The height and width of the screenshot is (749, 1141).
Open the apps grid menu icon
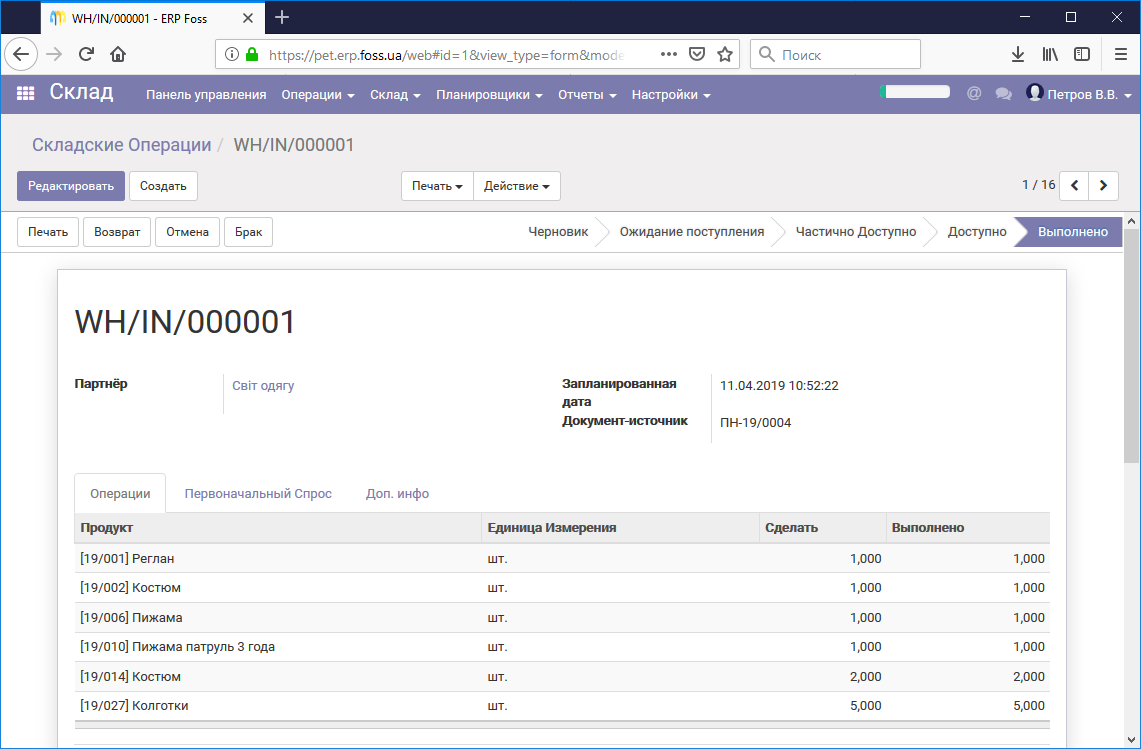25,94
